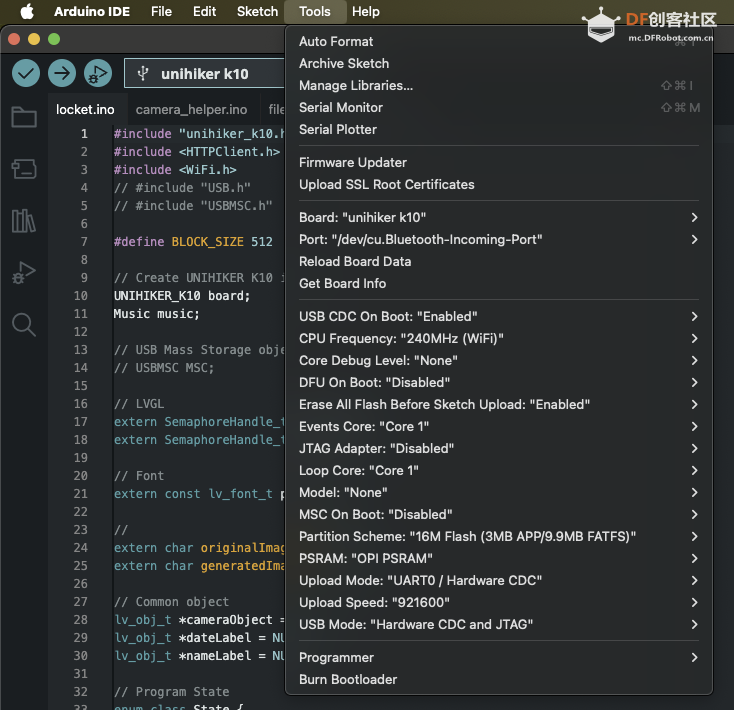Expand Partition Scheme 16M Flash submenu

point(499,536)
